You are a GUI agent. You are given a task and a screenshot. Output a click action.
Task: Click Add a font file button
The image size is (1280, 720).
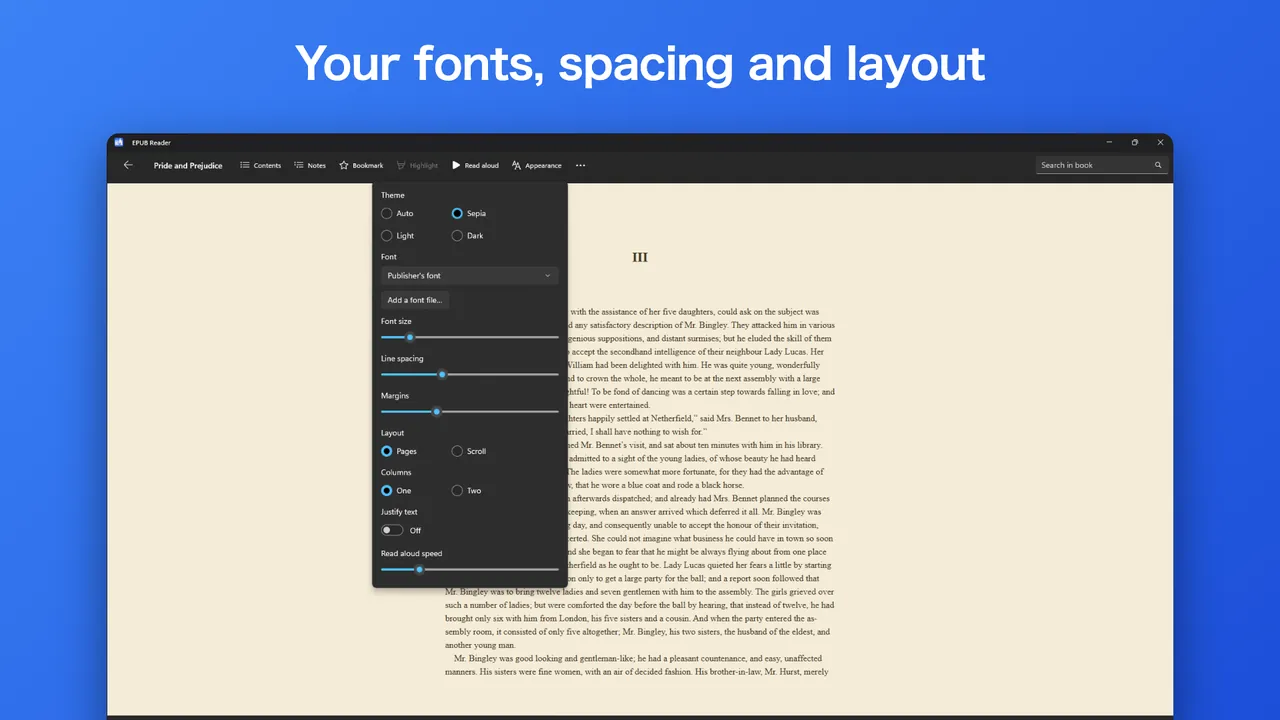click(x=414, y=300)
